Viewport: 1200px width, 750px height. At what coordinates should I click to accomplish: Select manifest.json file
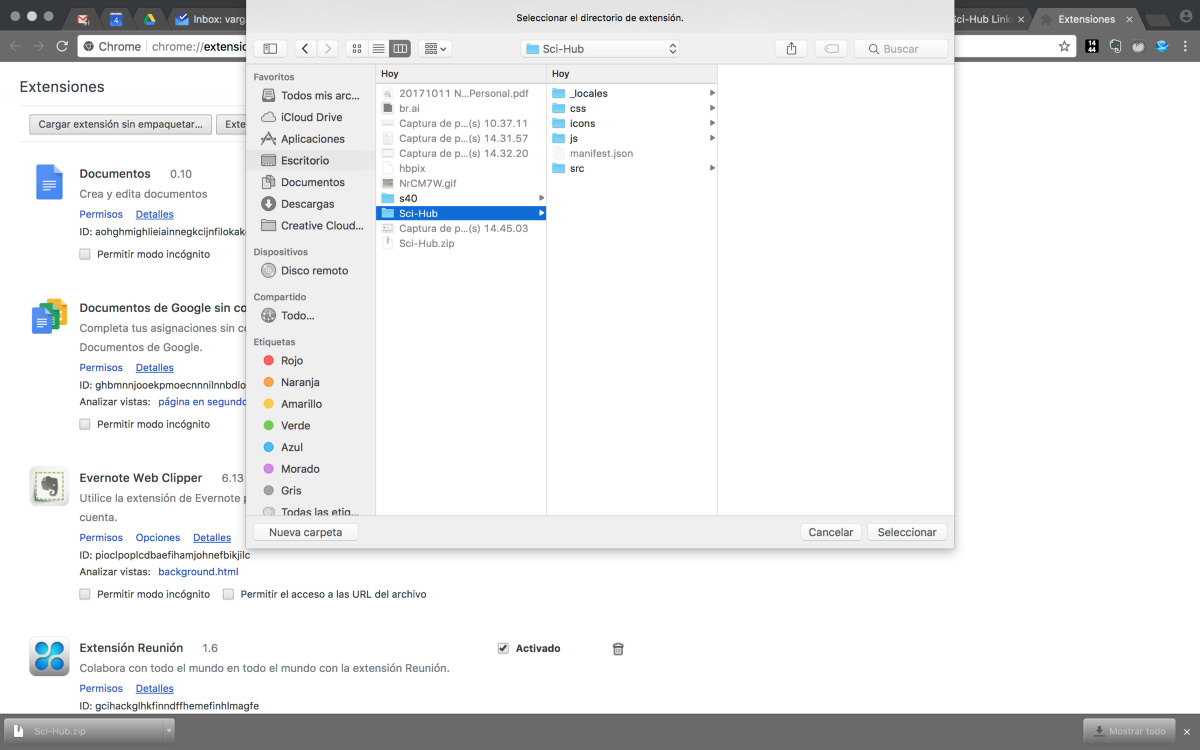[632, 153]
